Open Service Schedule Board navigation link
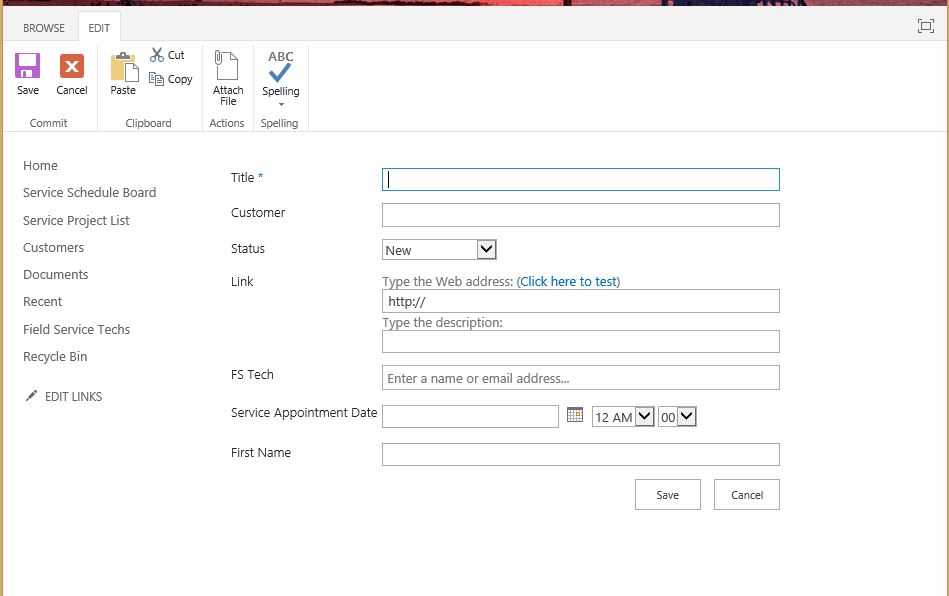 coord(90,192)
